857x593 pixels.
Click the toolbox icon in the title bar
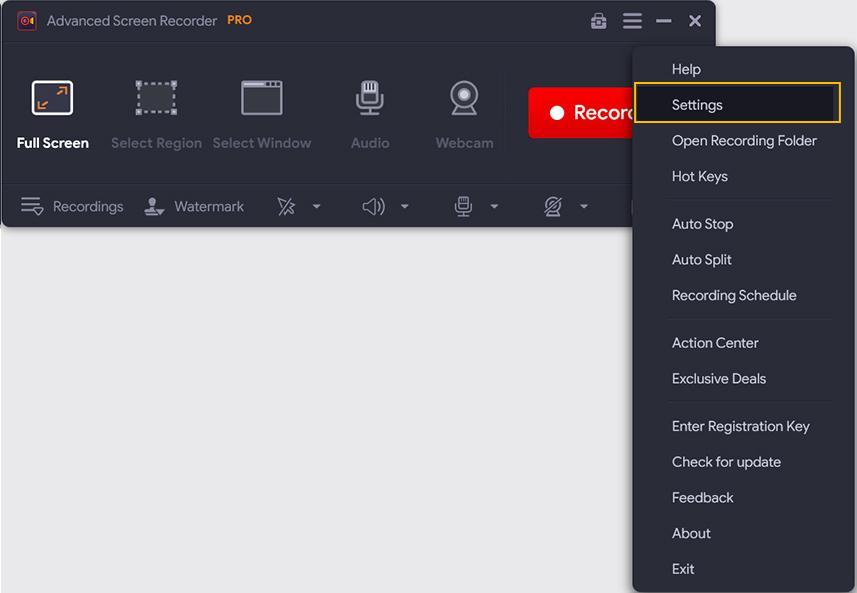[598, 21]
